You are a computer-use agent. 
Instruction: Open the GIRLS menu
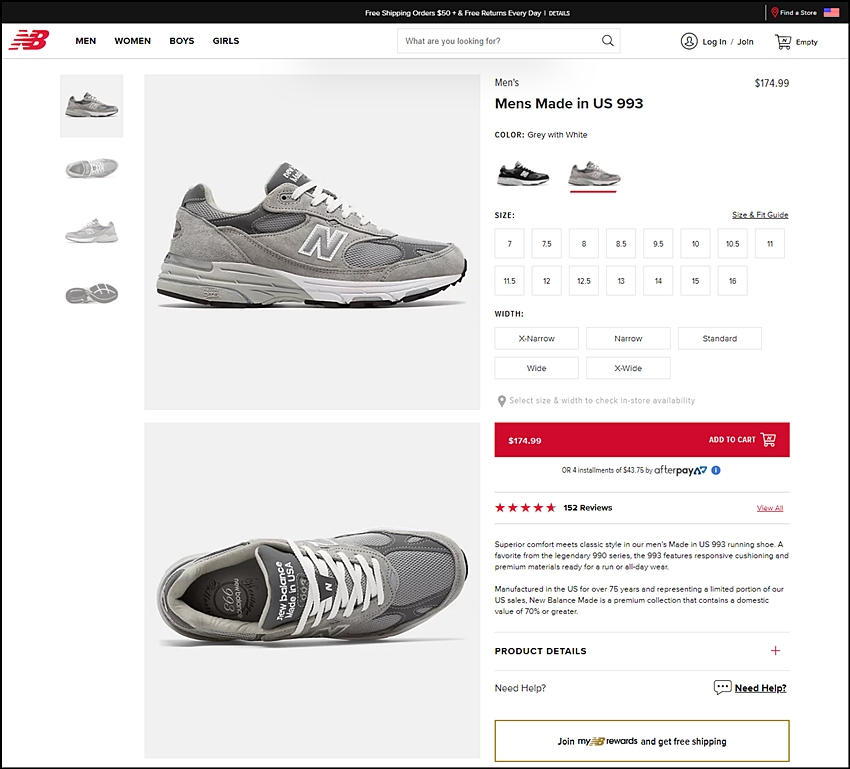(226, 41)
